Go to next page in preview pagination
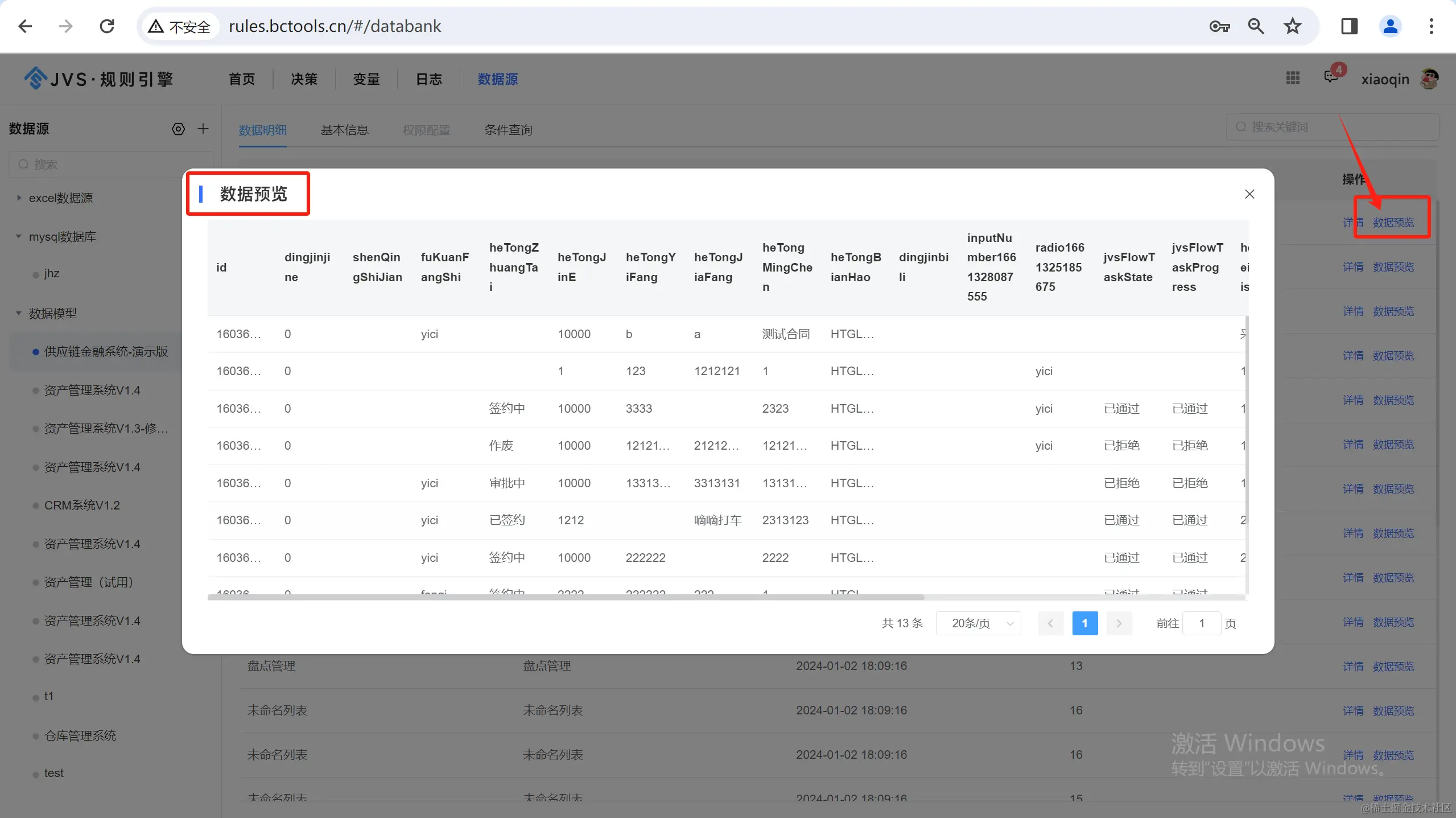Viewport: 1456px width, 818px height. [1119, 623]
